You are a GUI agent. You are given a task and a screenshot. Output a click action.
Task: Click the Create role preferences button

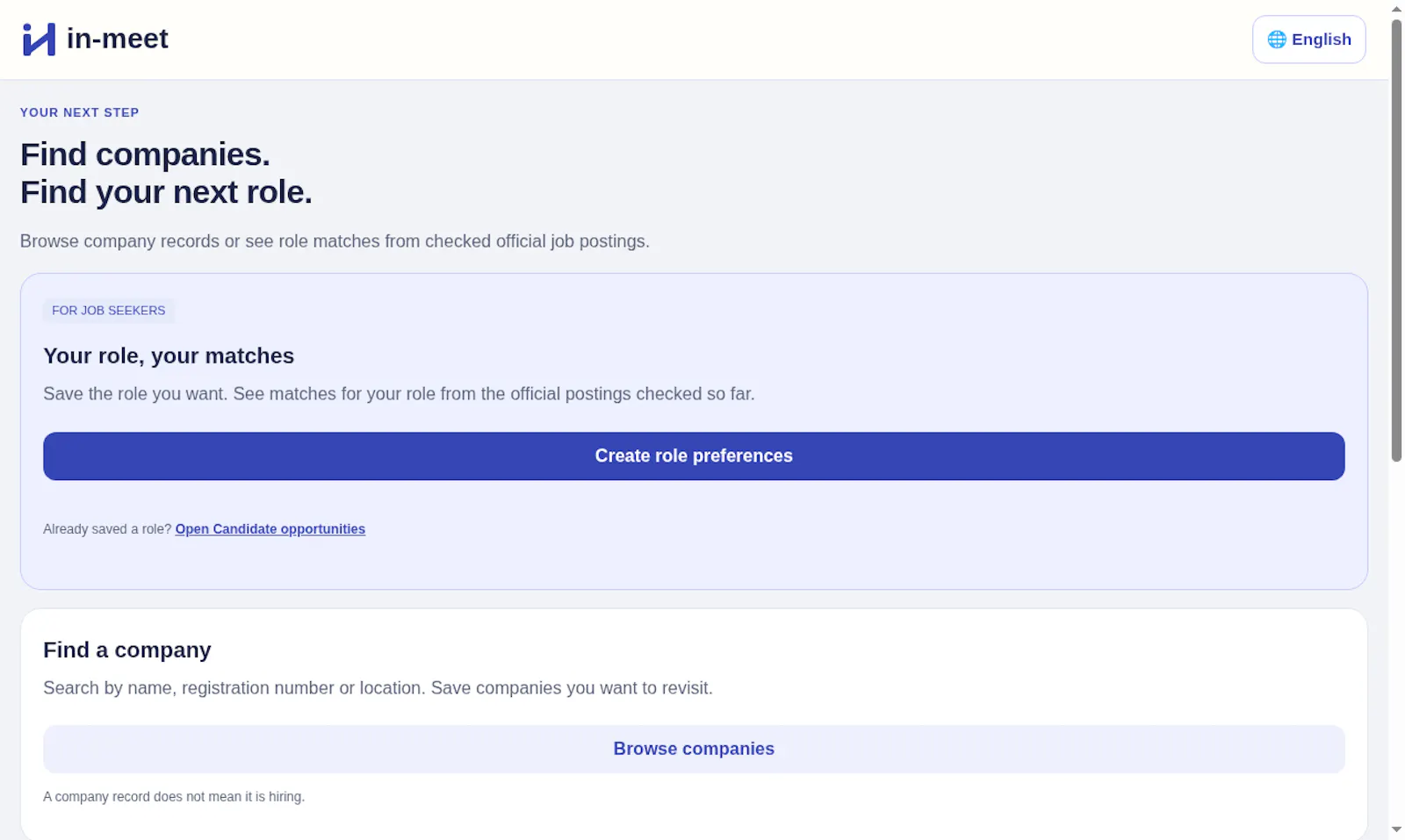pyautogui.click(x=694, y=456)
